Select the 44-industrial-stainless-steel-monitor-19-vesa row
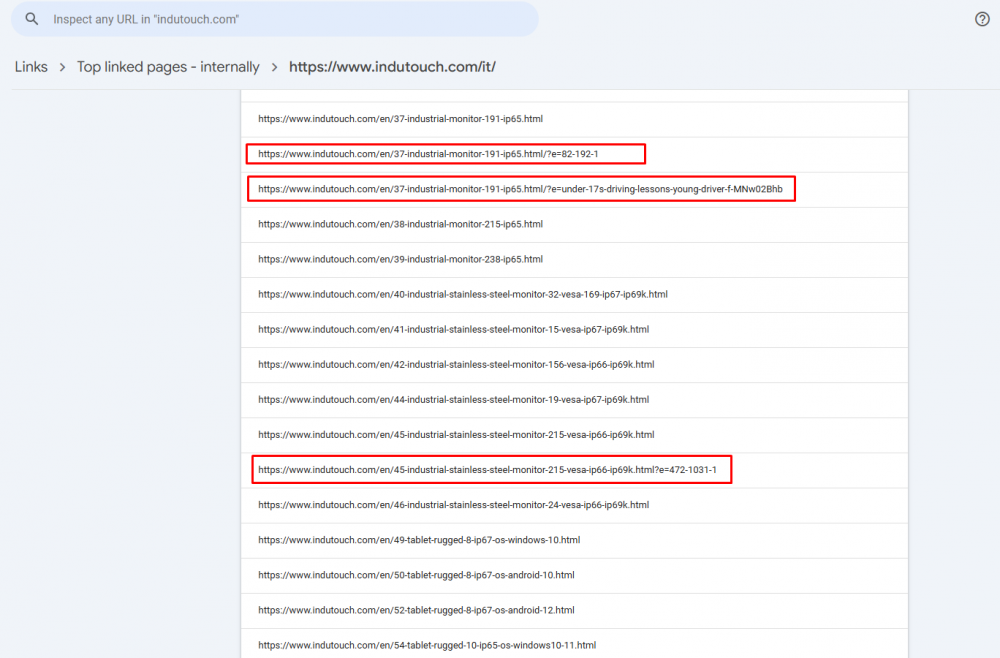 (575, 400)
